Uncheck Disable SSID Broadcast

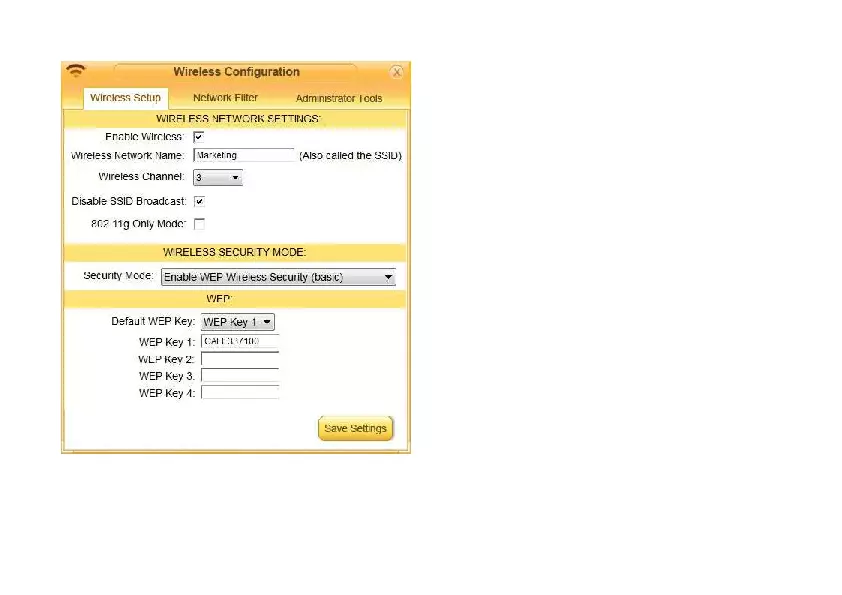click(x=199, y=201)
